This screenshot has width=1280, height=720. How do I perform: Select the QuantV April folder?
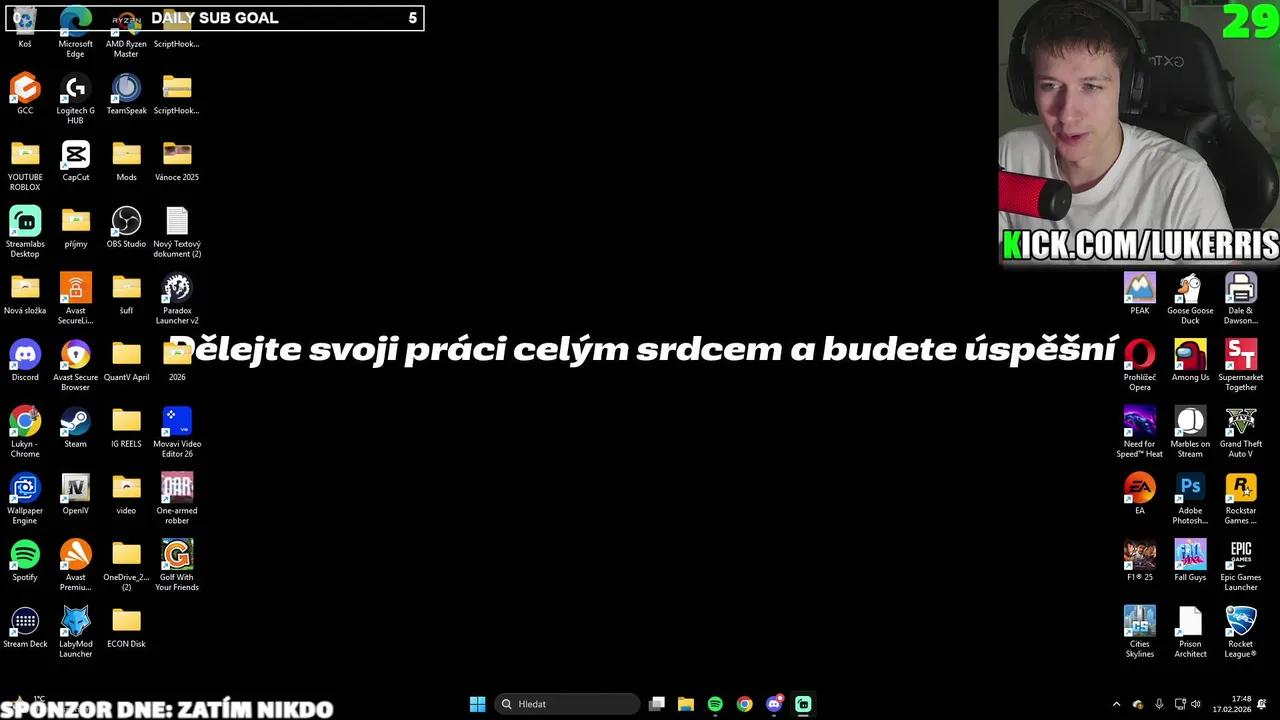pyautogui.click(x=126, y=354)
